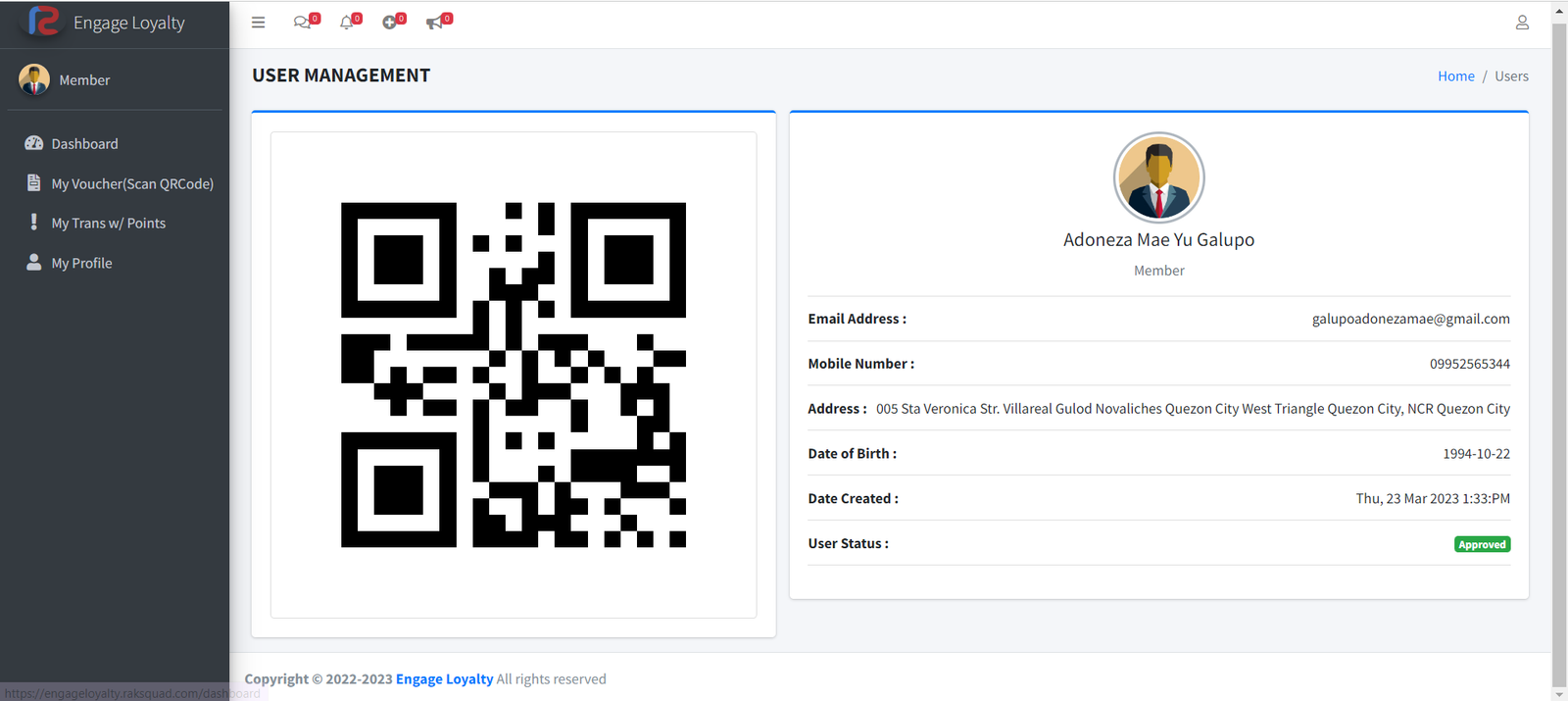
Task: Go to Dashboard in sidebar
Action: (84, 144)
